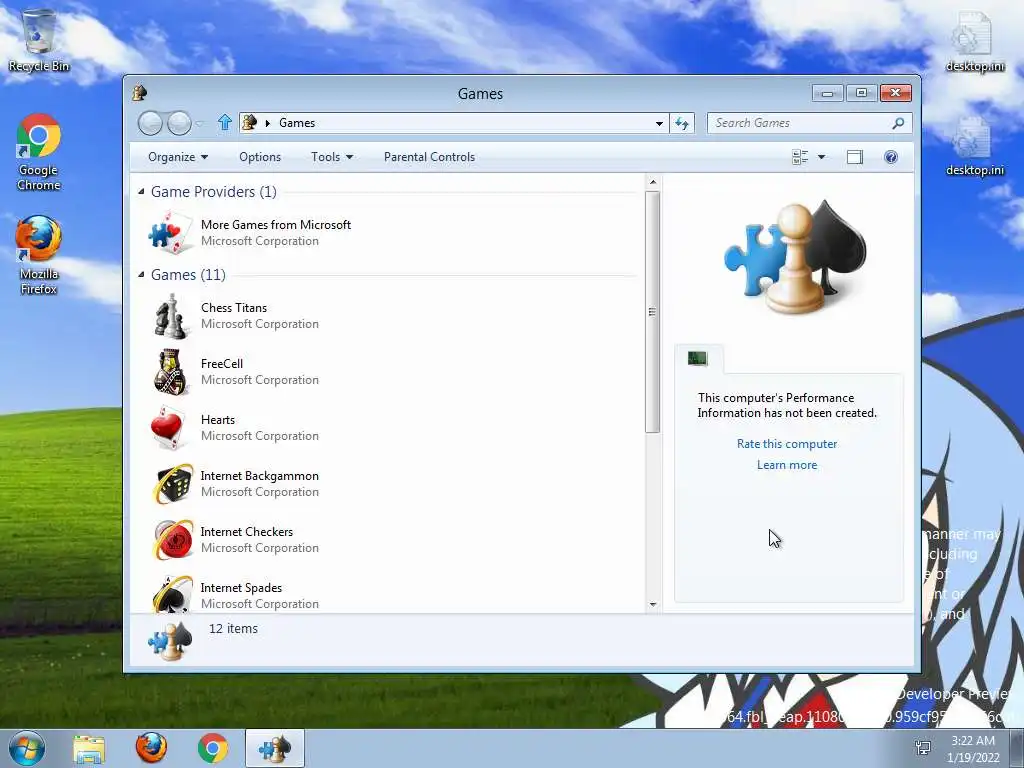This screenshot has width=1024, height=768.
Task: Minimize the Games window
Action: [827, 93]
